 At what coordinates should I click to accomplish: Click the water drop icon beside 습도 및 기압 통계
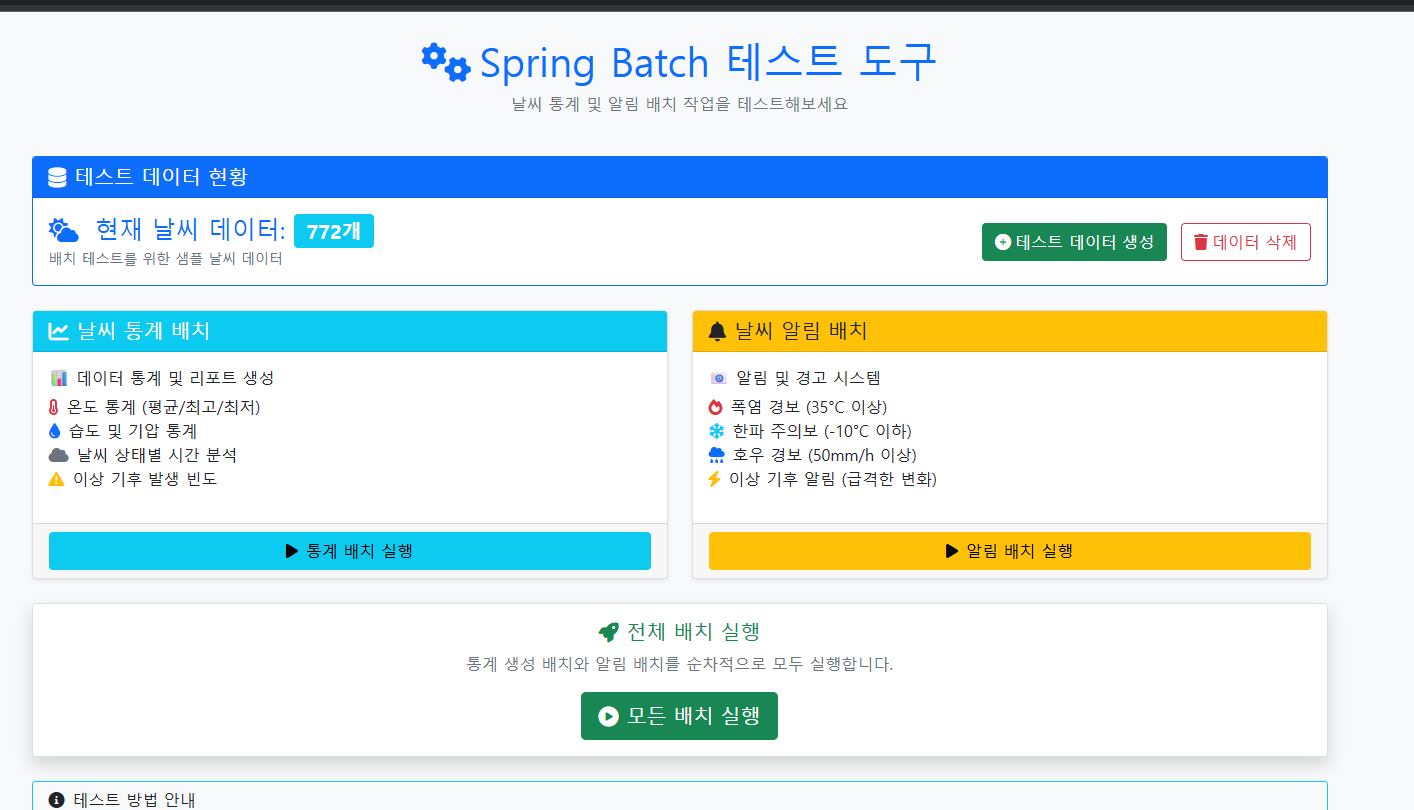tap(55, 431)
